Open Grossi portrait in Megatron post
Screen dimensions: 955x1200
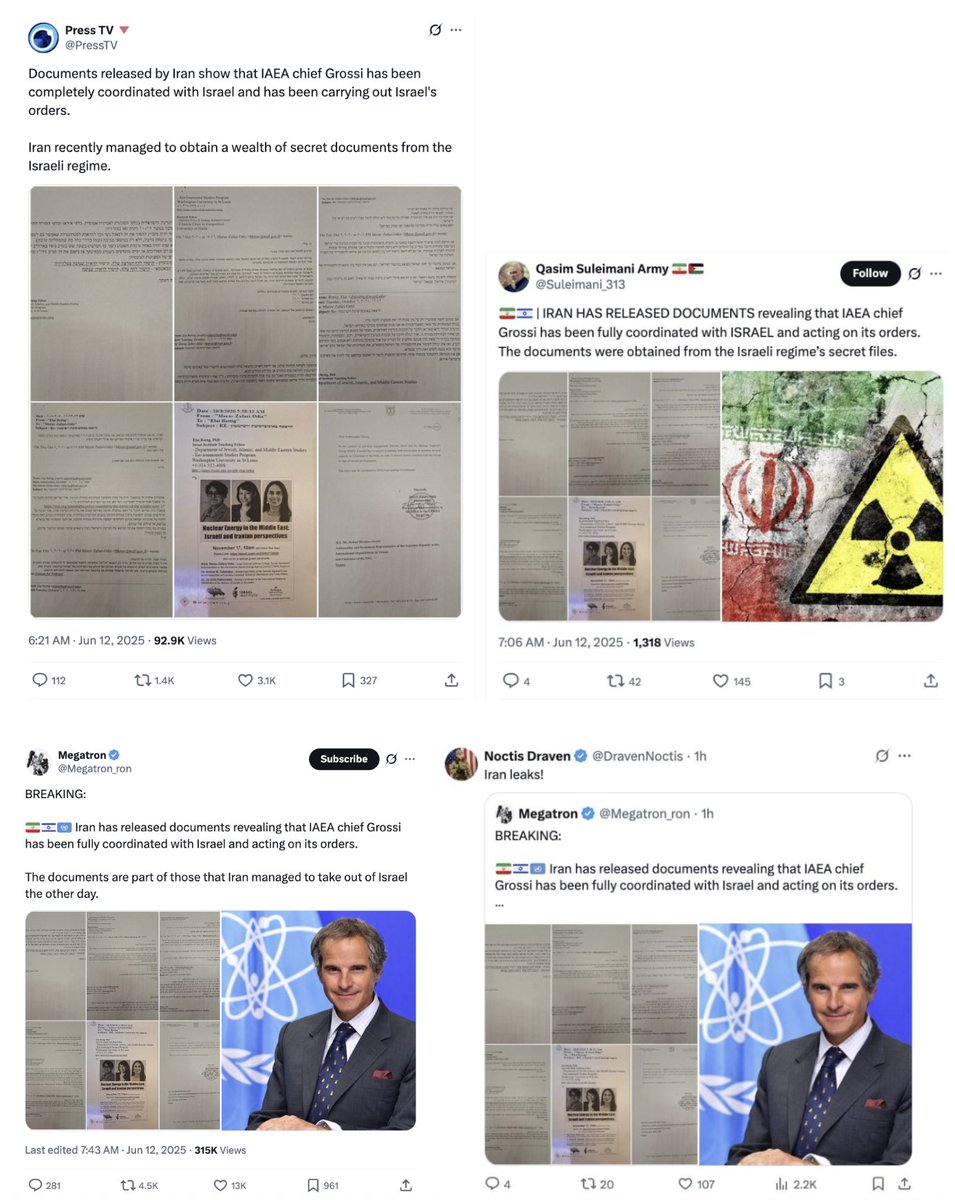pyautogui.click(x=318, y=1021)
